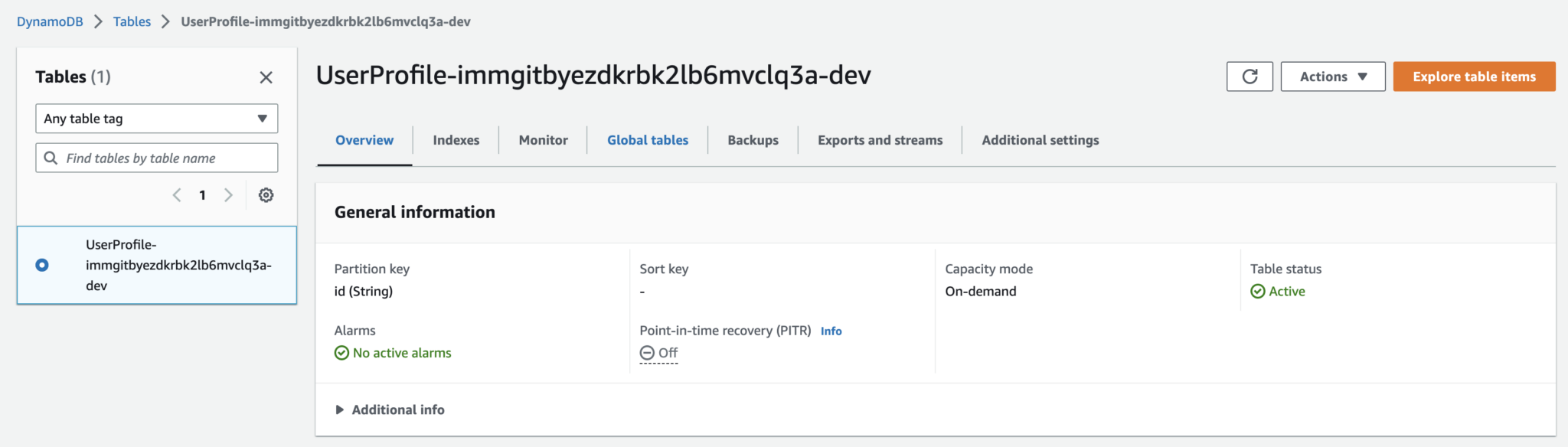This screenshot has height=447, width=1568.
Task: Open the PITR Info link
Action: pos(831,331)
